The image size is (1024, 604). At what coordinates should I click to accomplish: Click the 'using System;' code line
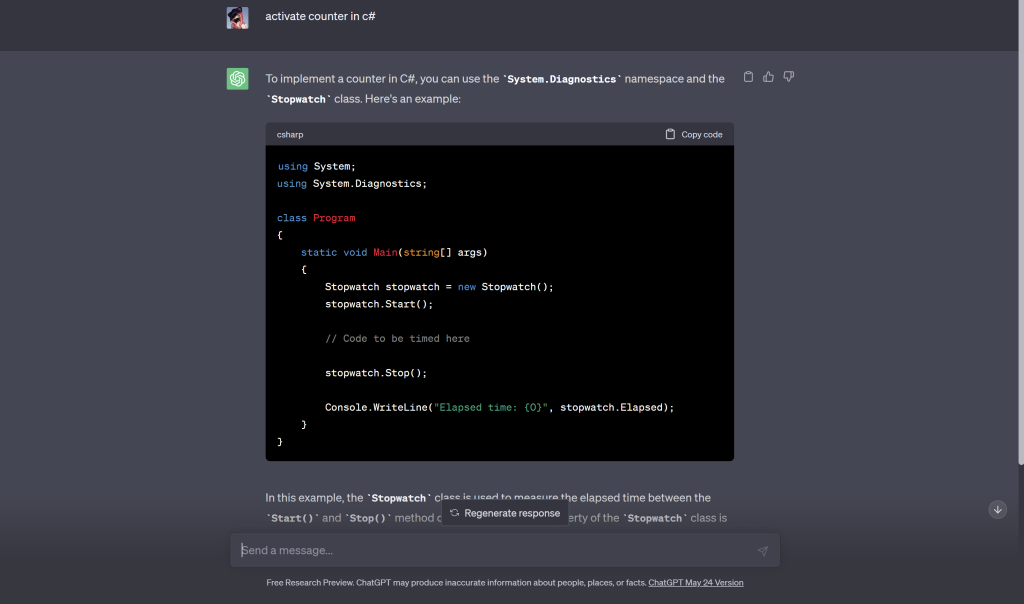click(317, 167)
